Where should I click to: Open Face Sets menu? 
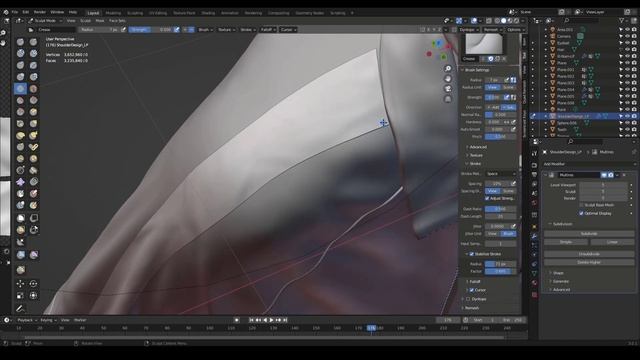pyautogui.click(x=117, y=20)
